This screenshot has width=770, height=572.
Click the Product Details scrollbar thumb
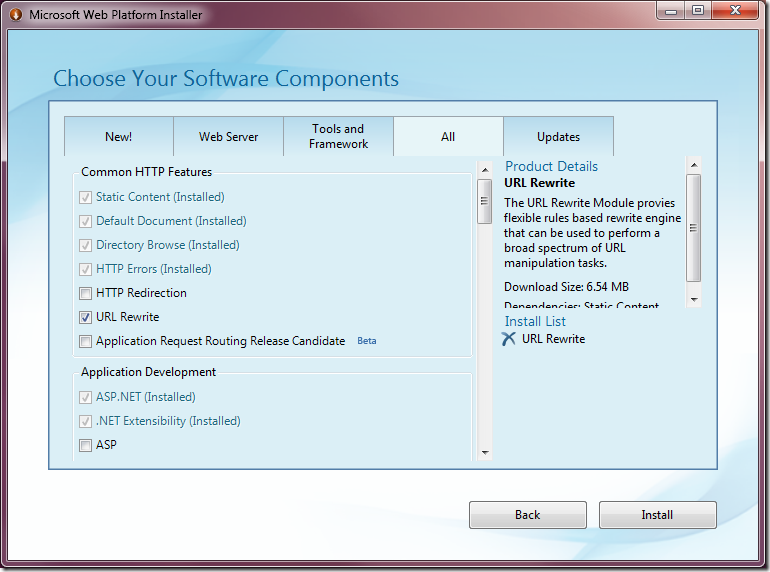[693, 228]
